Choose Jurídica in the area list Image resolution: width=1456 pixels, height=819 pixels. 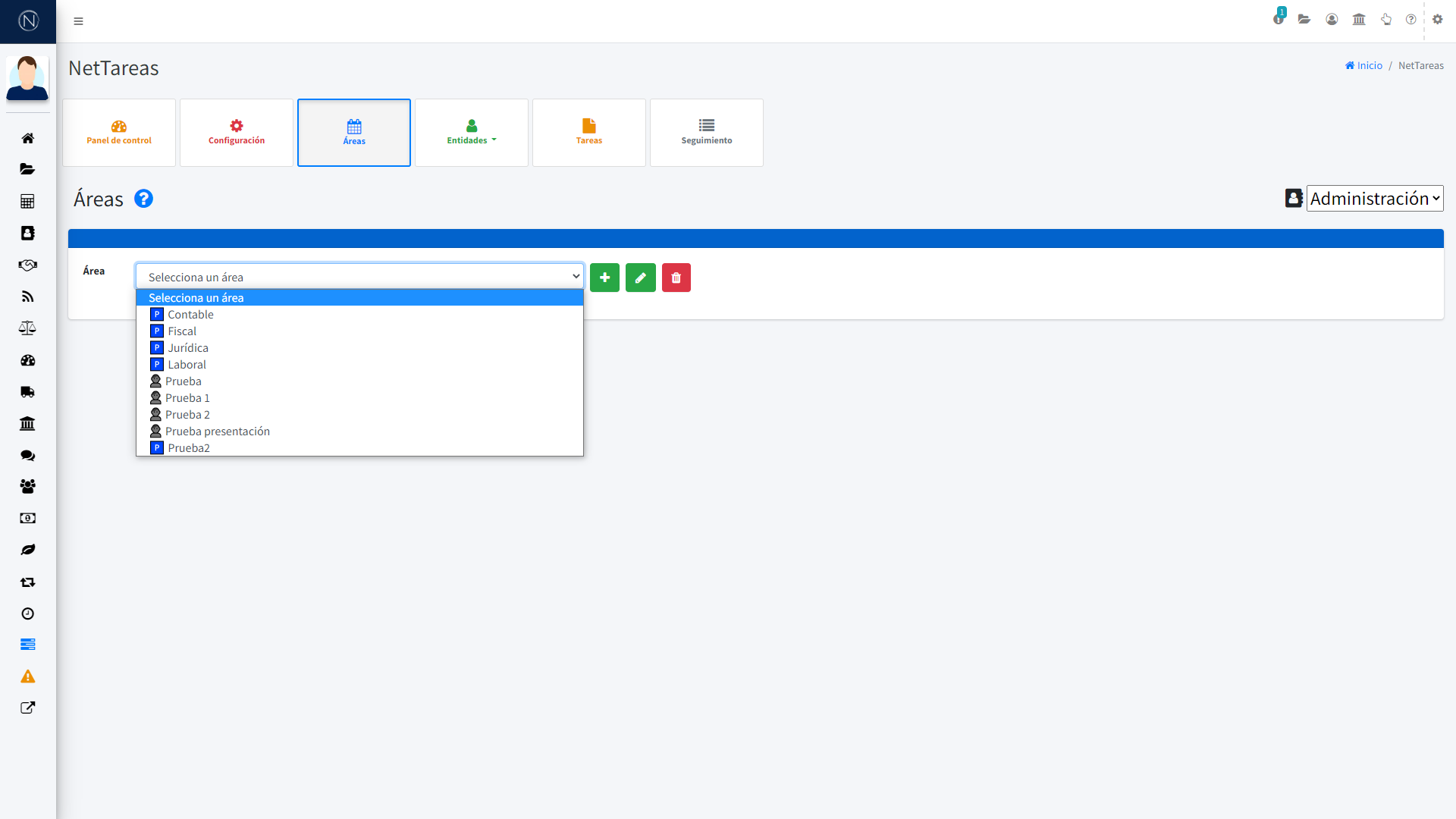[188, 348]
